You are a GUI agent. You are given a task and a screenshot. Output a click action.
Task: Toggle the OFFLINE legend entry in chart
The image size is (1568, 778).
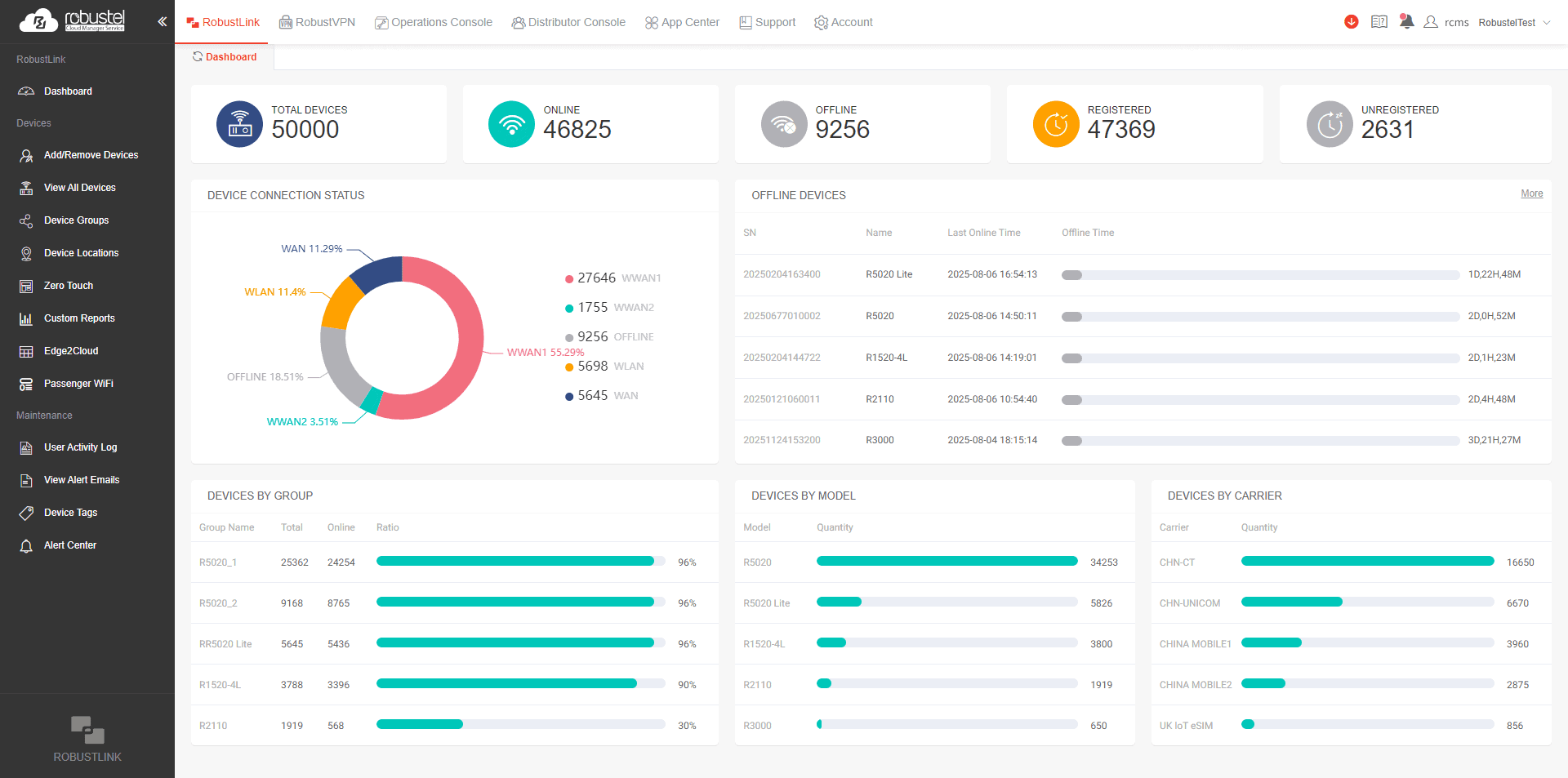coord(609,337)
